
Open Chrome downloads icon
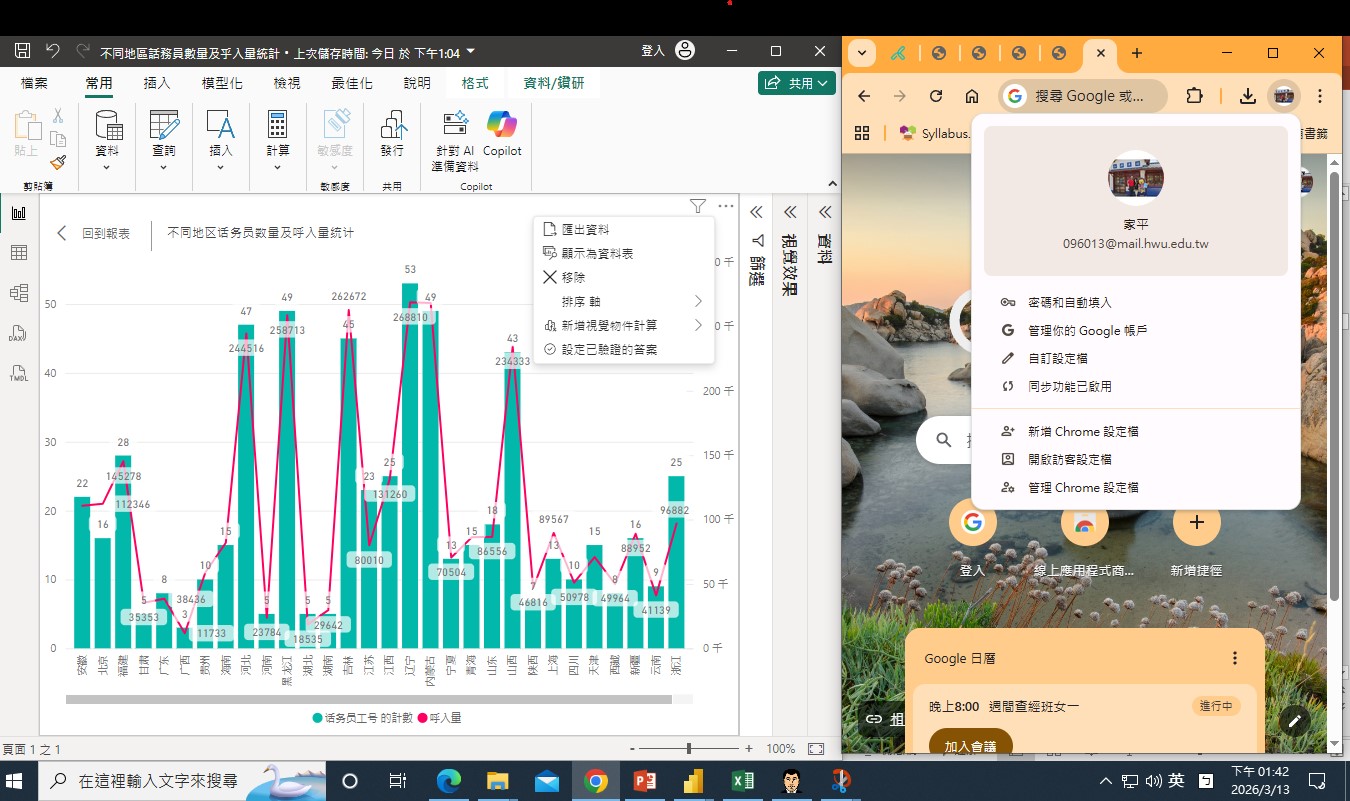pos(1247,96)
